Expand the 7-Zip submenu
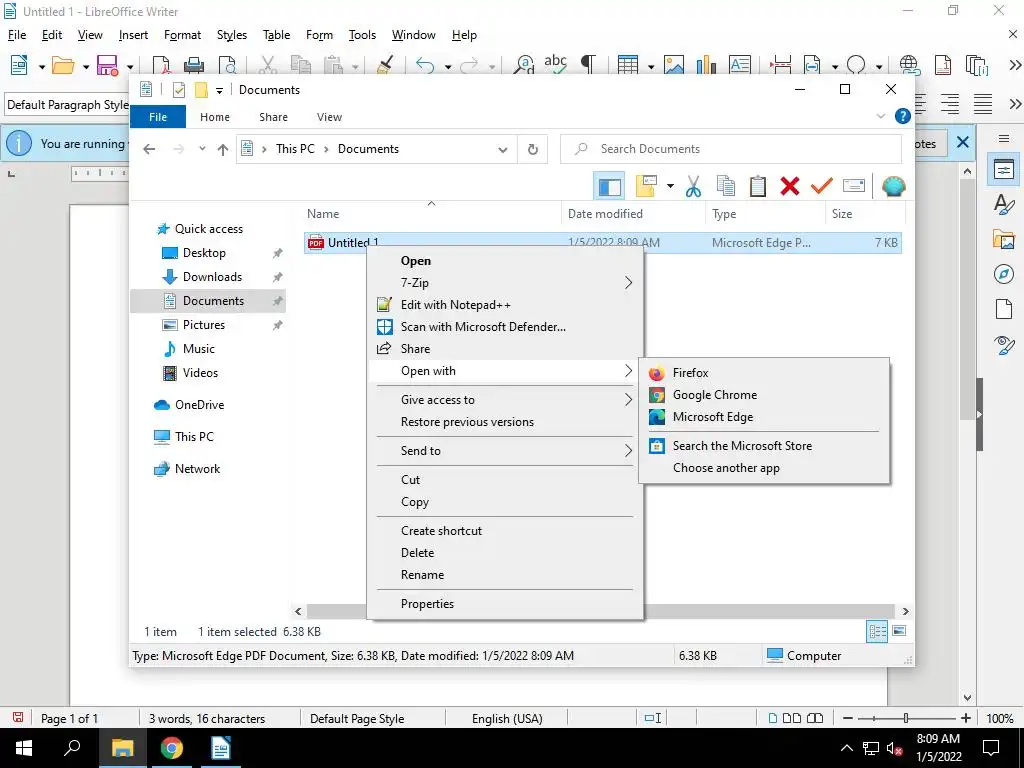Viewport: 1024px width, 768px height. click(x=505, y=283)
